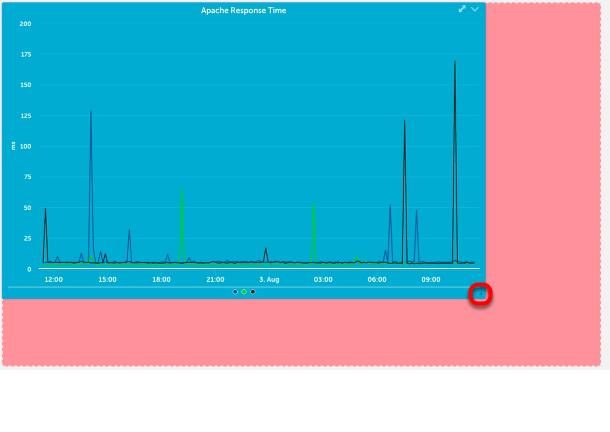Viewport: 610px width, 432px height.
Task: Click the black spike at the chart start
Action: point(45,210)
